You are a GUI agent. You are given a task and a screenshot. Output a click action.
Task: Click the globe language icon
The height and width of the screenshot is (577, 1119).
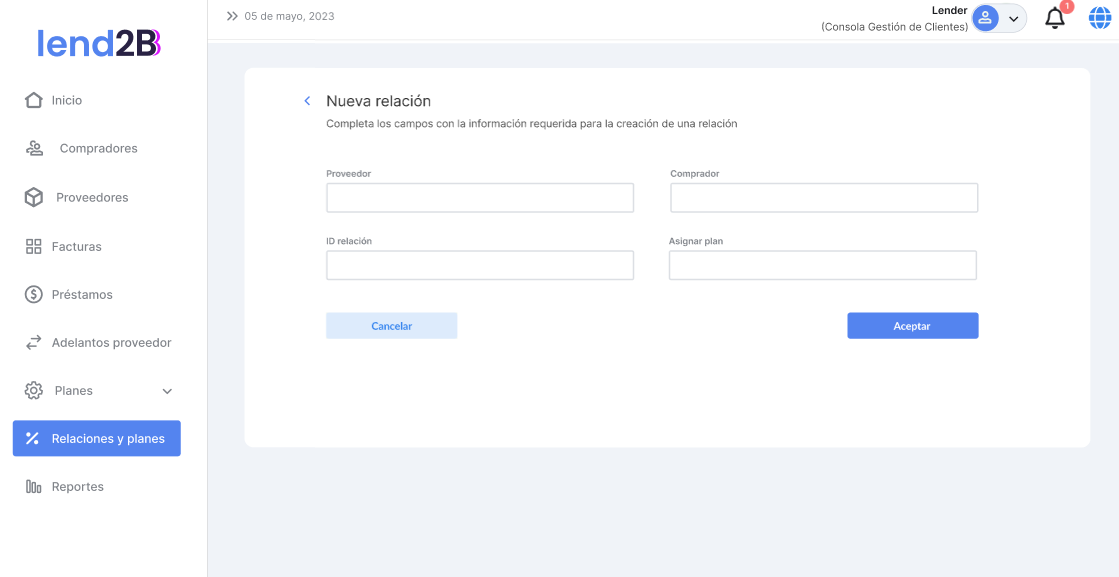(1100, 18)
